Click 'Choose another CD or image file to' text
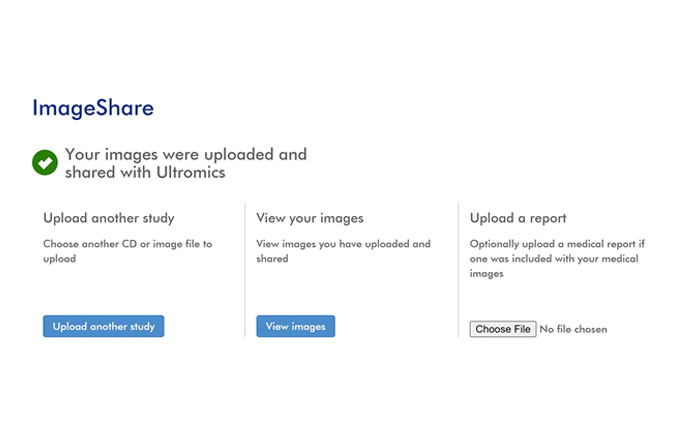675x442 pixels. (128, 244)
